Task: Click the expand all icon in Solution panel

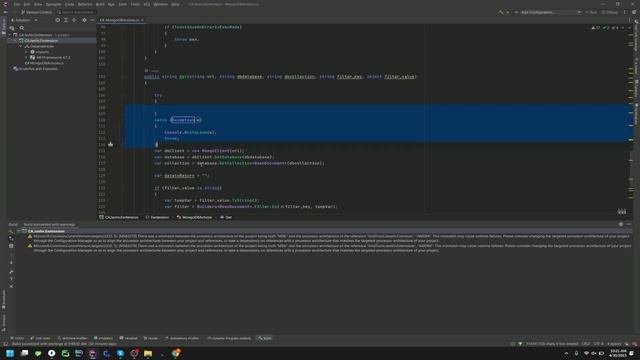Action: (x=66, y=20)
